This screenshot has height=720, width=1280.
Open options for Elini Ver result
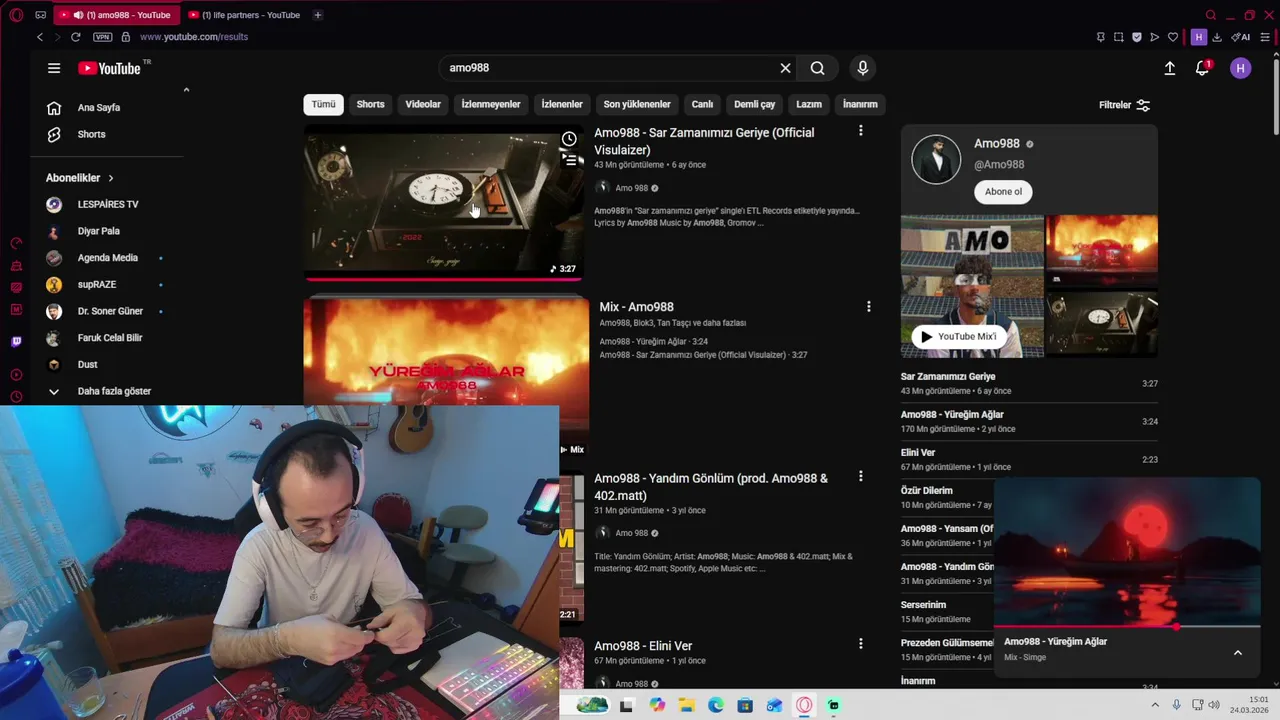pos(860,644)
